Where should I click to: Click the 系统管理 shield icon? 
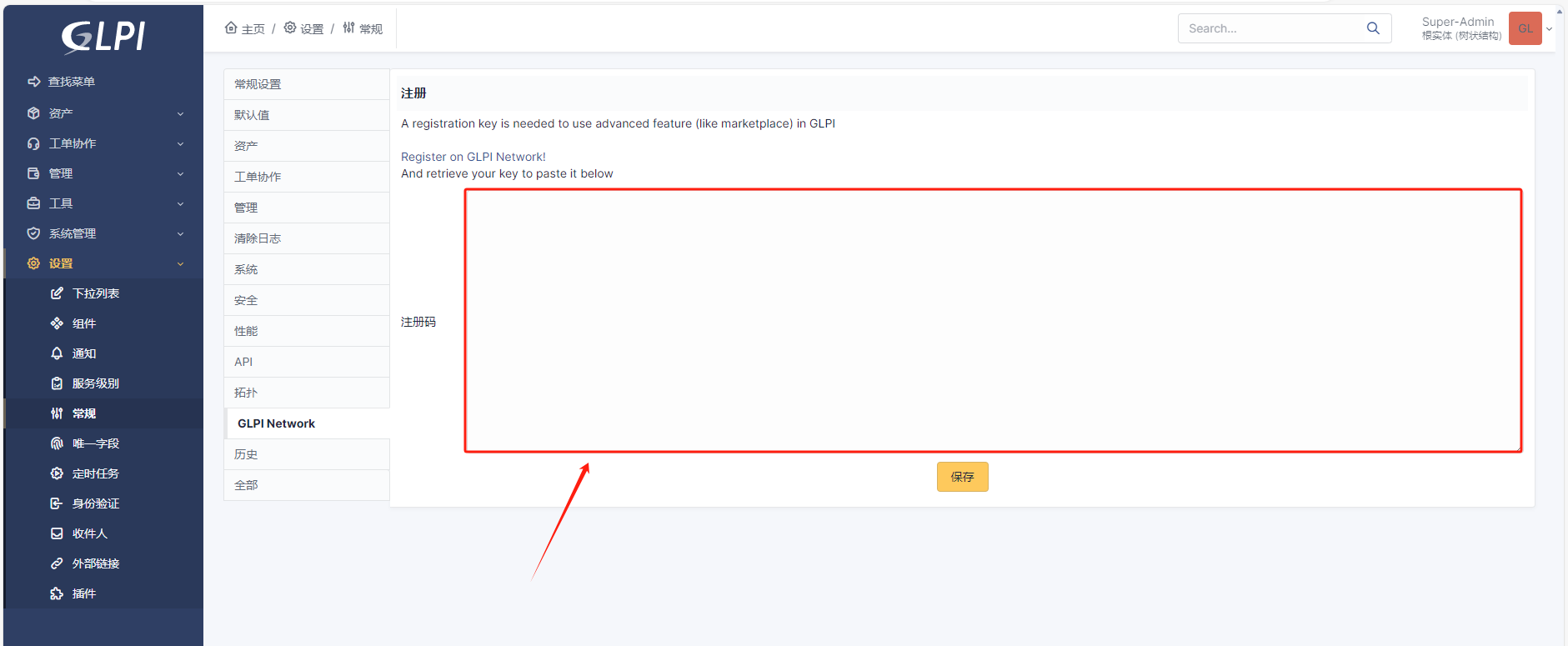coord(33,233)
